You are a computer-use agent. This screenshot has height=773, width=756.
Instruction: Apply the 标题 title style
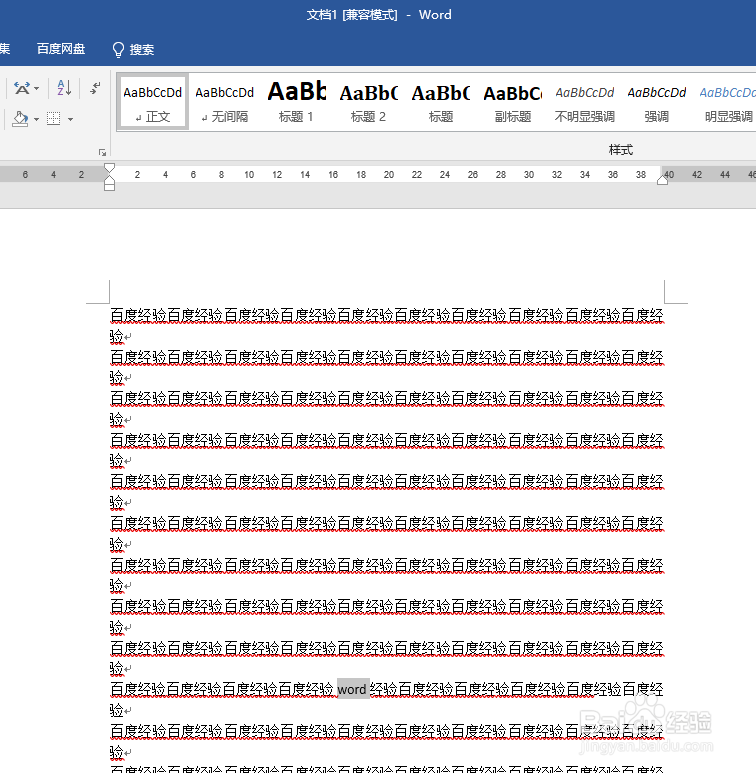(441, 103)
